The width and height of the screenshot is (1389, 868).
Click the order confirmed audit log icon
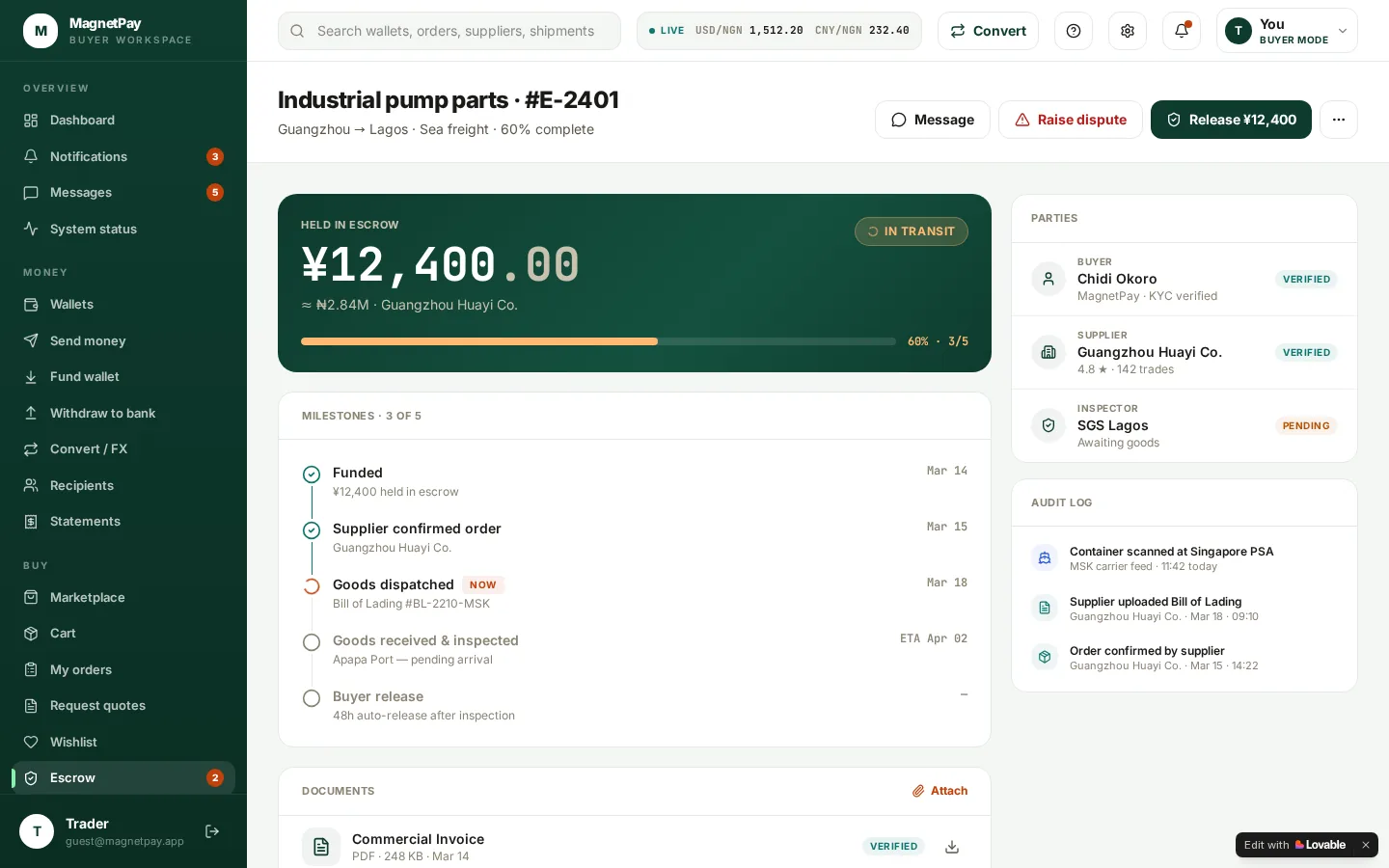[x=1045, y=657]
